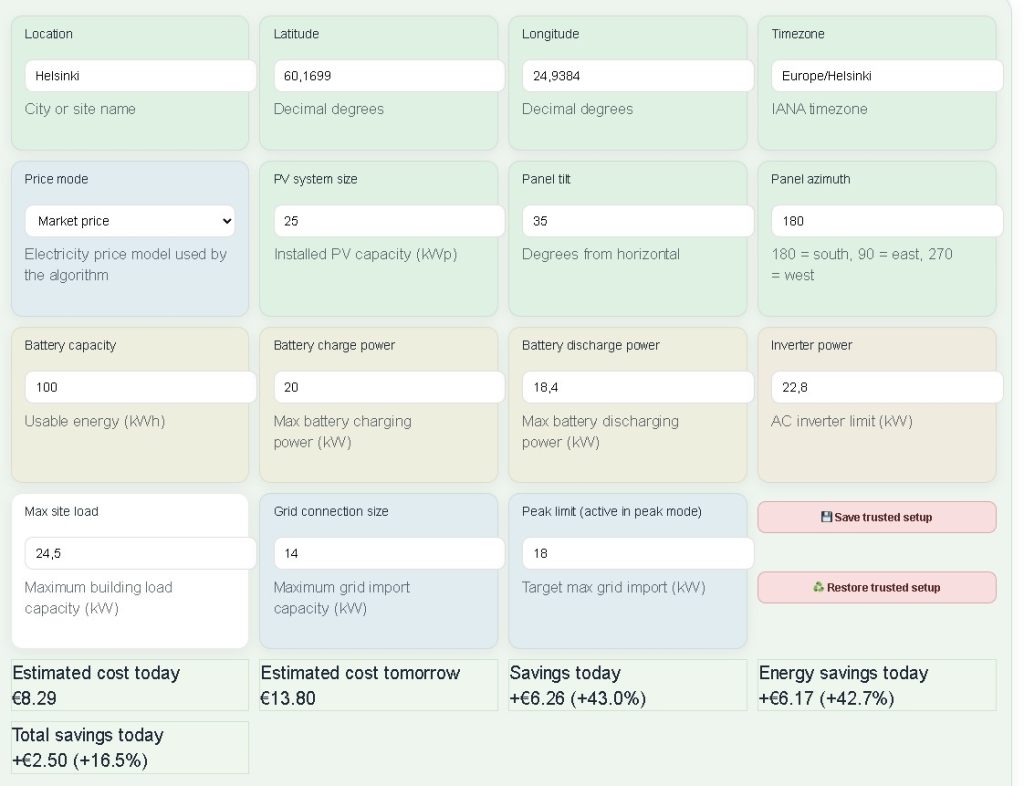The width and height of the screenshot is (1024, 786).
Task: Click the Price mode dropdown arrow
Action: point(227,221)
